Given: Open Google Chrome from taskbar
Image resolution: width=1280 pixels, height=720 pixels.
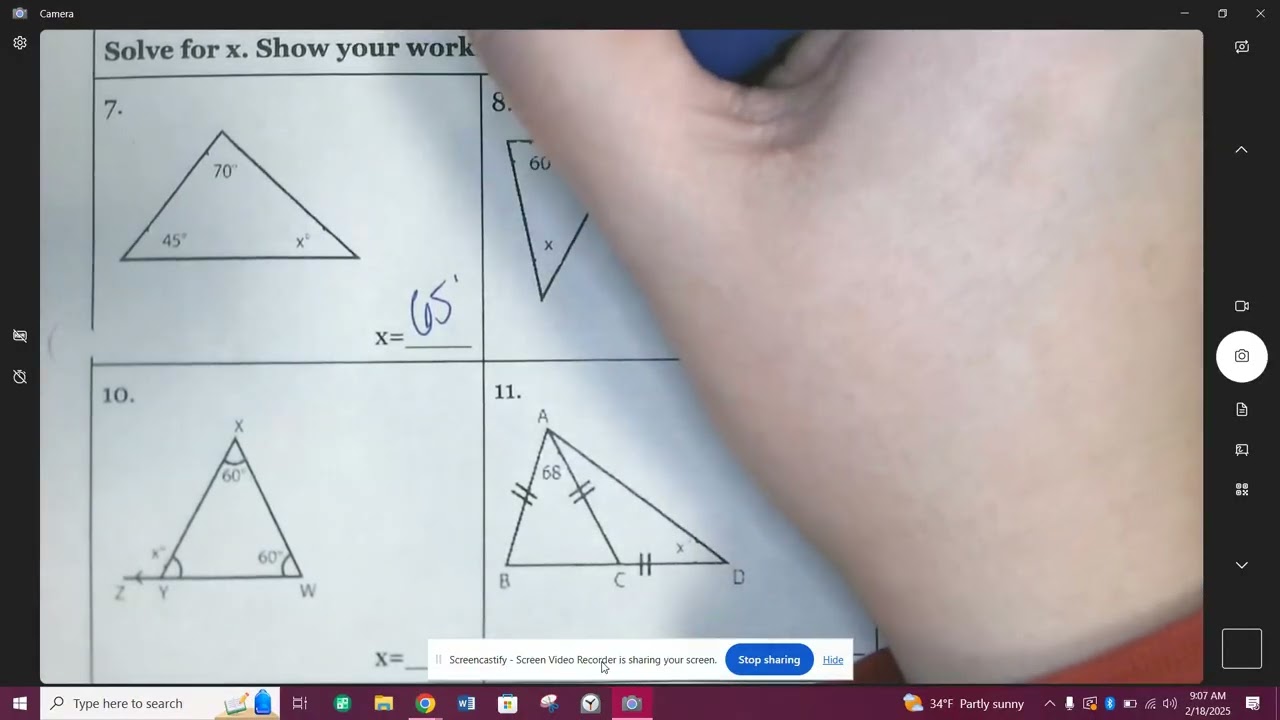Looking at the screenshot, I should (x=425, y=704).
